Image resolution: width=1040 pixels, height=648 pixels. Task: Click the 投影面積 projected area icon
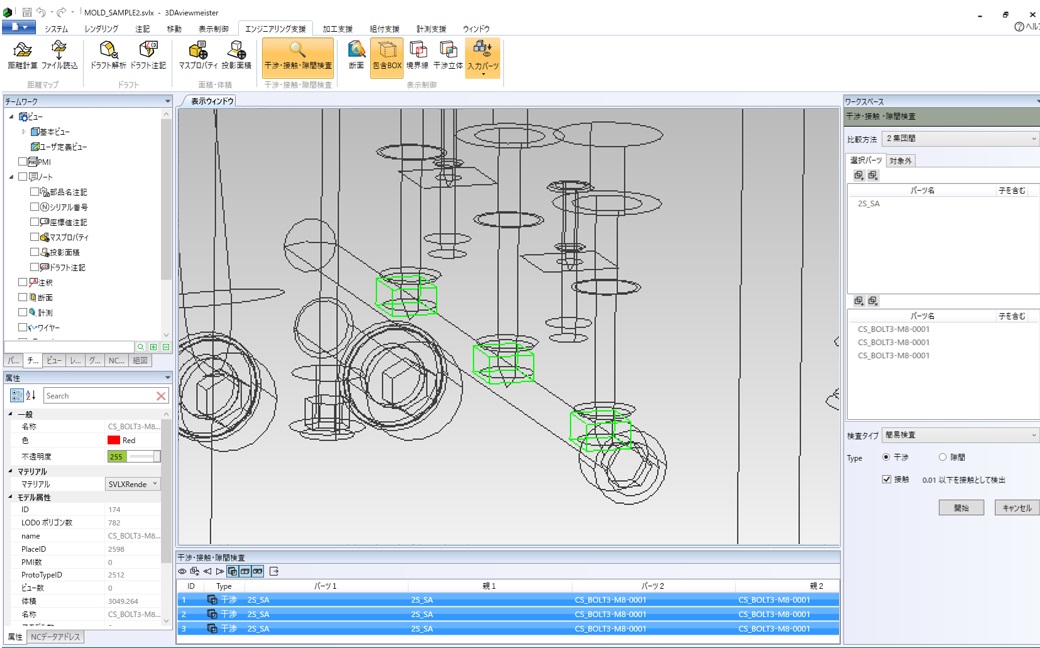click(x=237, y=55)
